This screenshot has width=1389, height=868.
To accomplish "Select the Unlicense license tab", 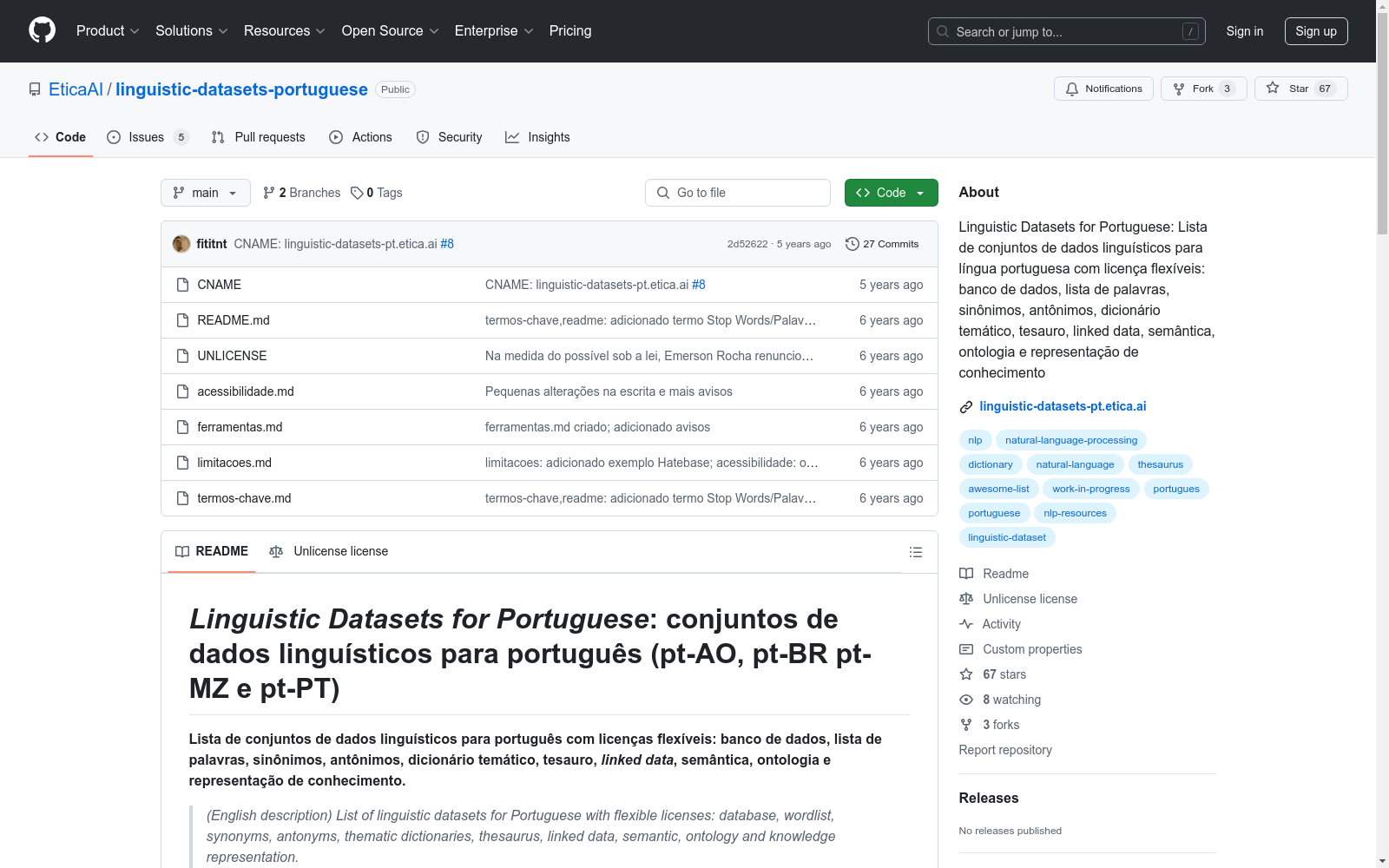I will [329, 551].
